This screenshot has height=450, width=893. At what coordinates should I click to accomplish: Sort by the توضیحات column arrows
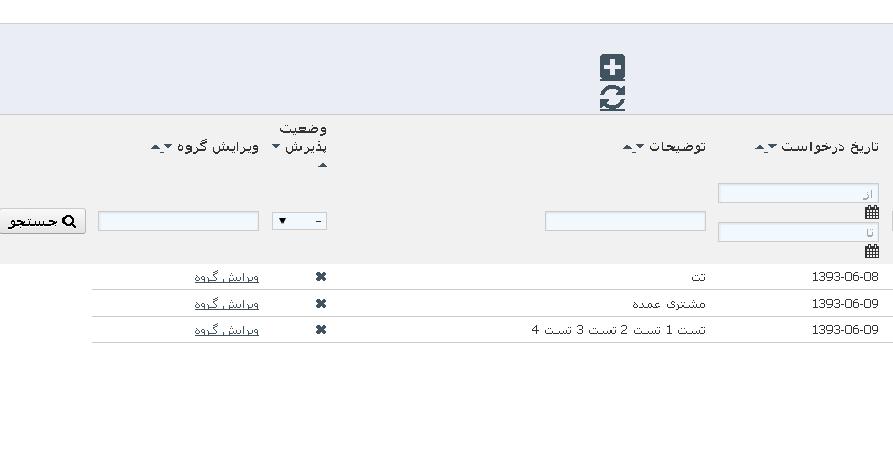tap(633, 148)
